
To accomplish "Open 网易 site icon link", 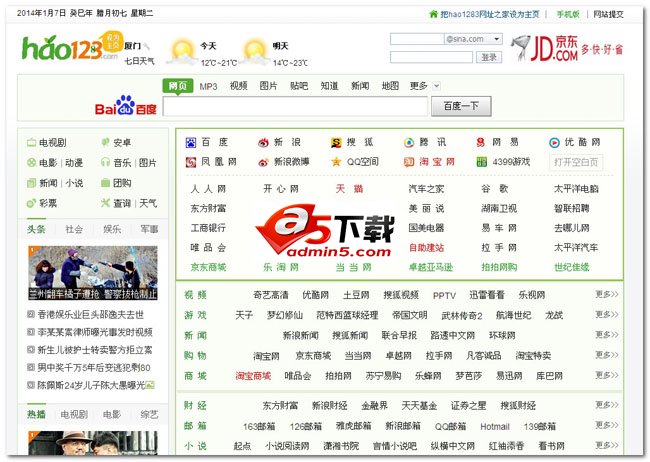I will (x=481, y=143).
